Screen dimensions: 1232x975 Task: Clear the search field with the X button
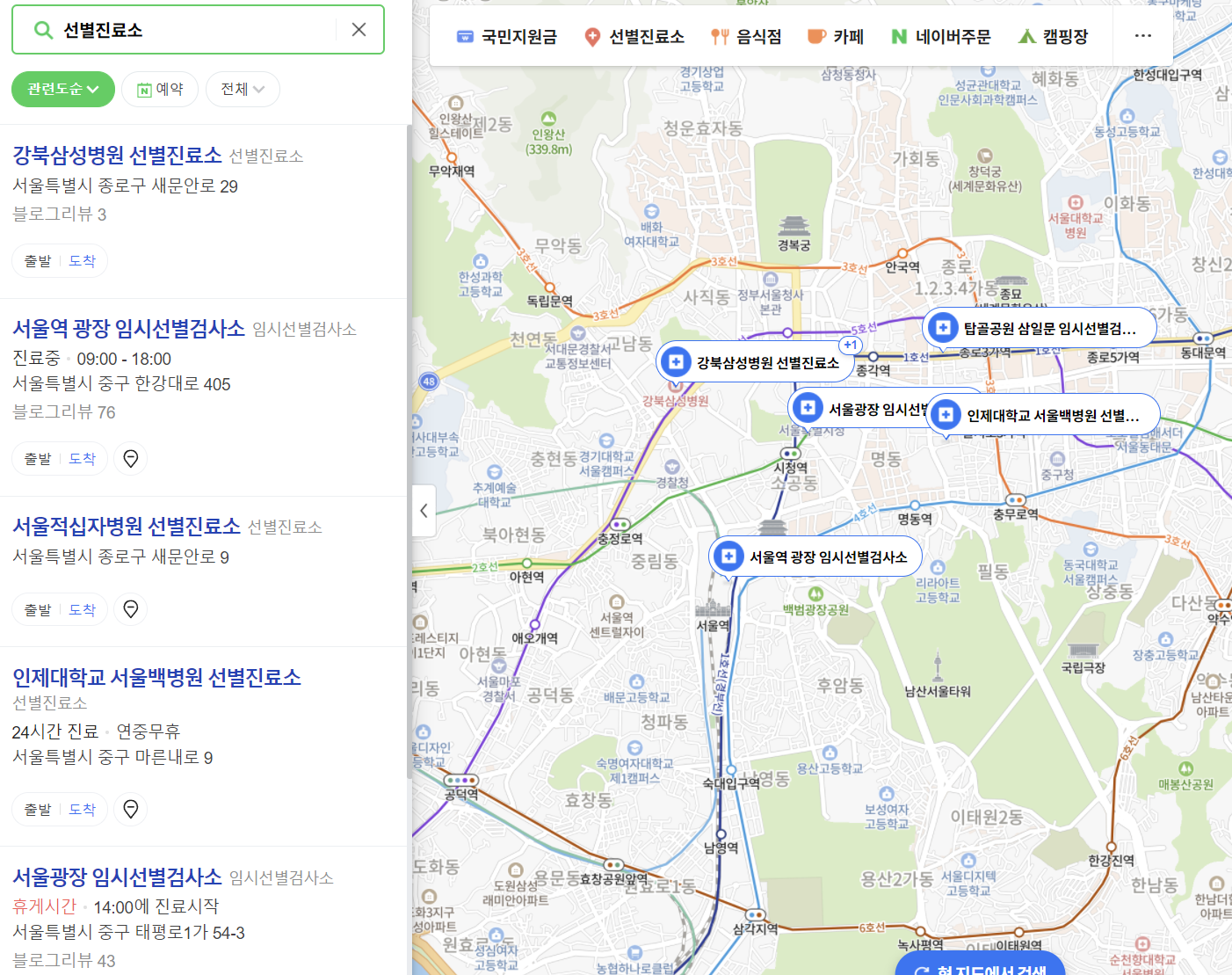359,30
